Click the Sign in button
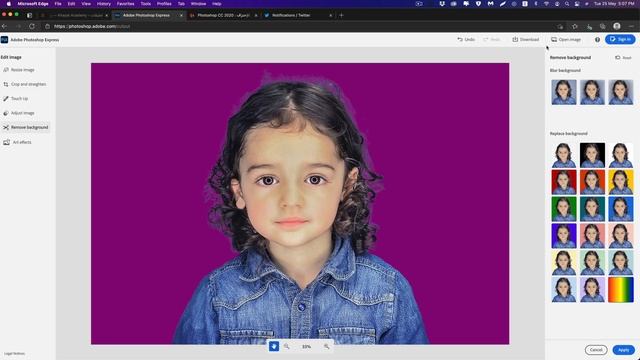The height and width of the screenshot is (360, 640). [620, 39]
